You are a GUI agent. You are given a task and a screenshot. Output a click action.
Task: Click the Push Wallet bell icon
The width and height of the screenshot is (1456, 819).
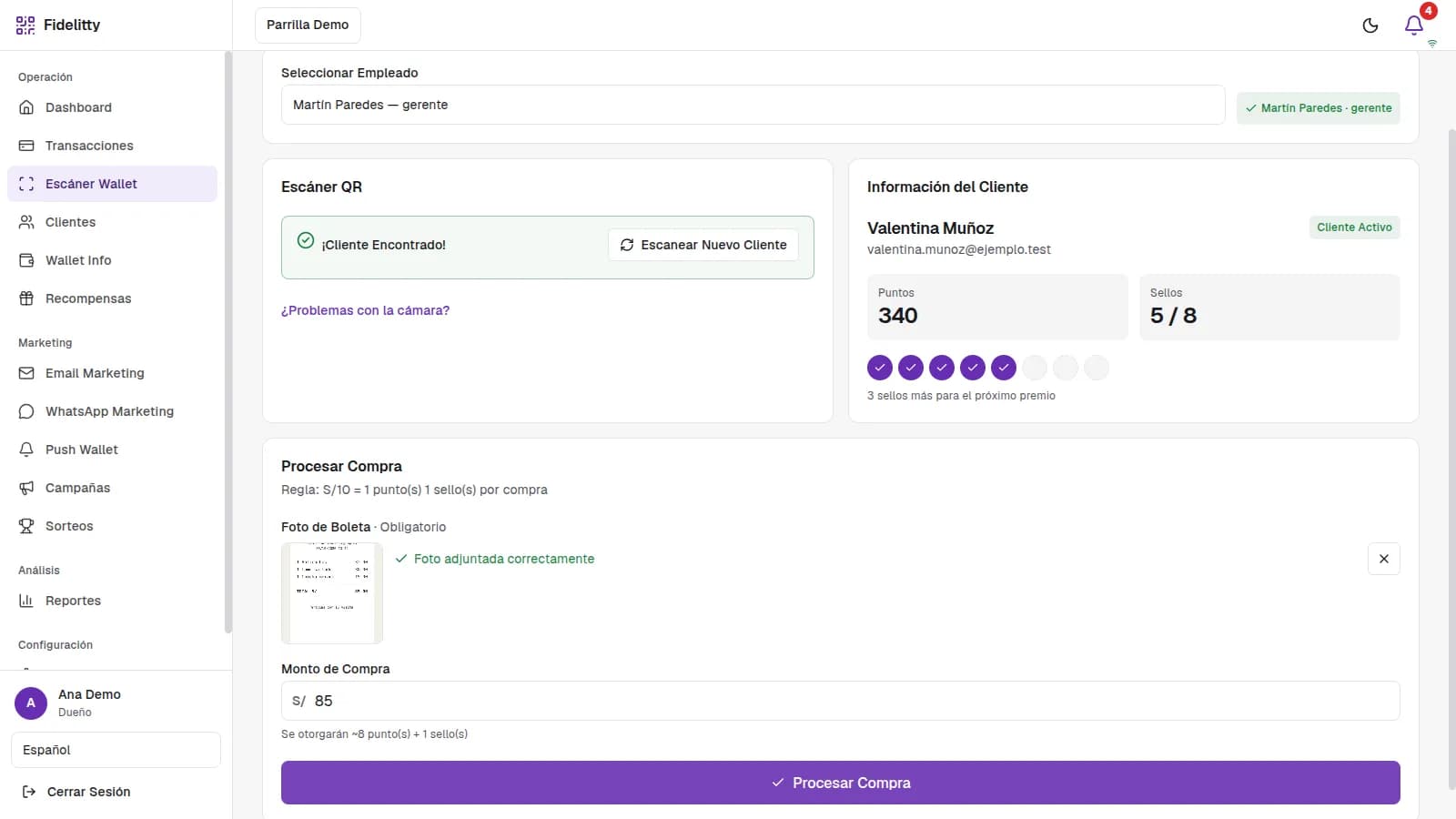coord(26,450)
